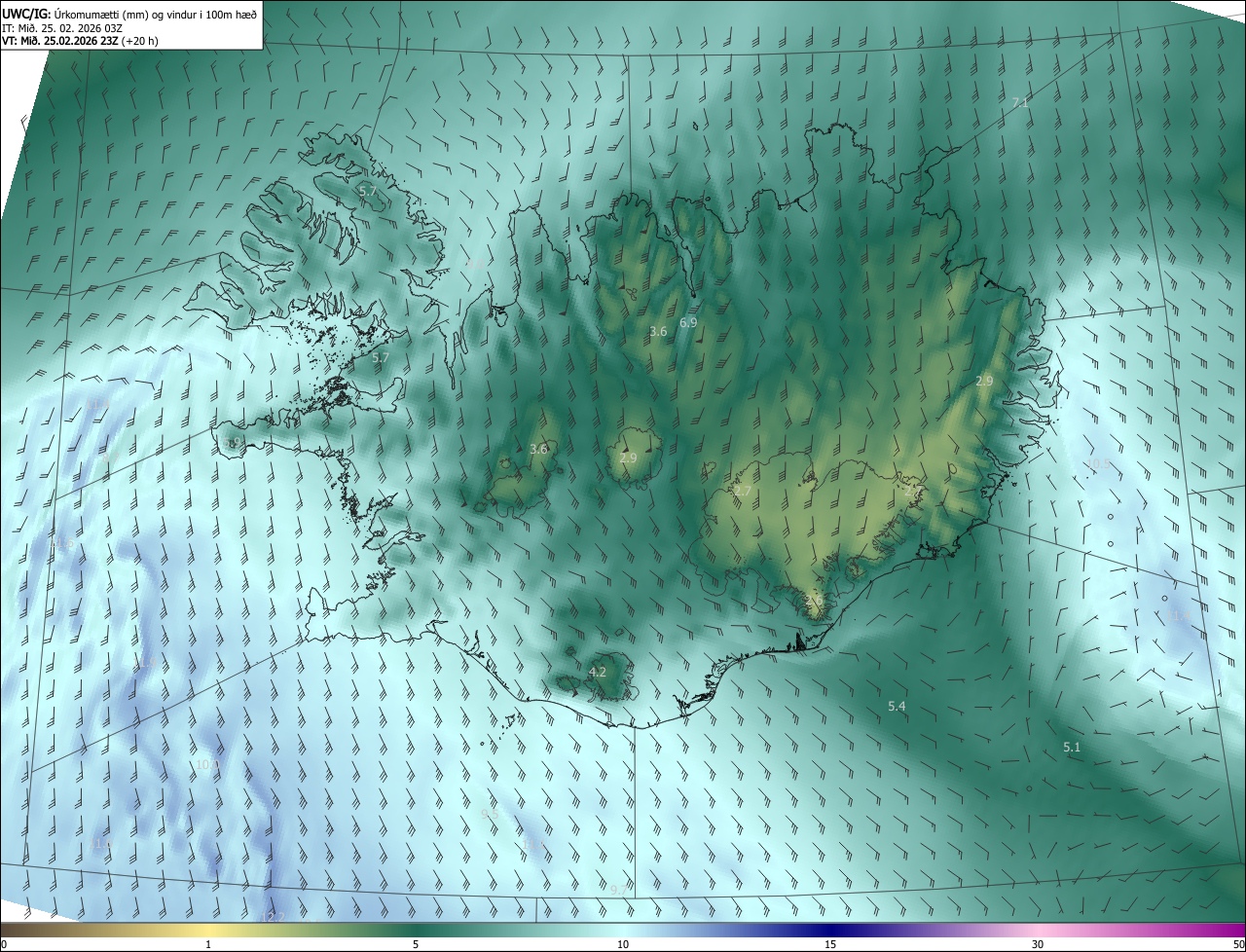Click the 5.1 value label over the sea
This screenshot has height=952, width=1246.
pos(1072,747)
